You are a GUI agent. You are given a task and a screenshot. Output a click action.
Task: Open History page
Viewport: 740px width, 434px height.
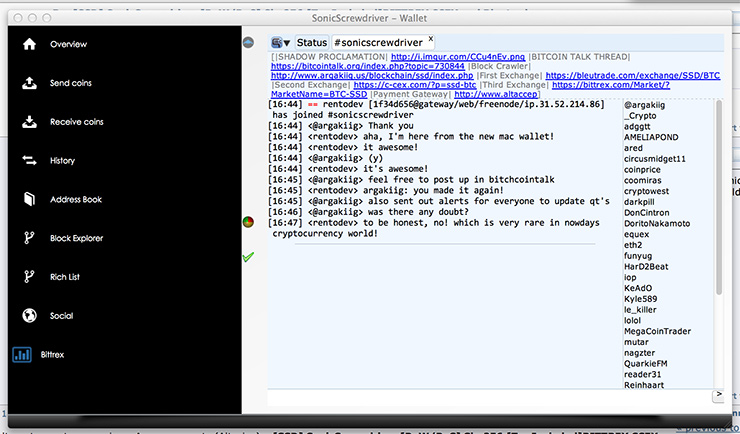pyautogui.click(x=63, y=161)
